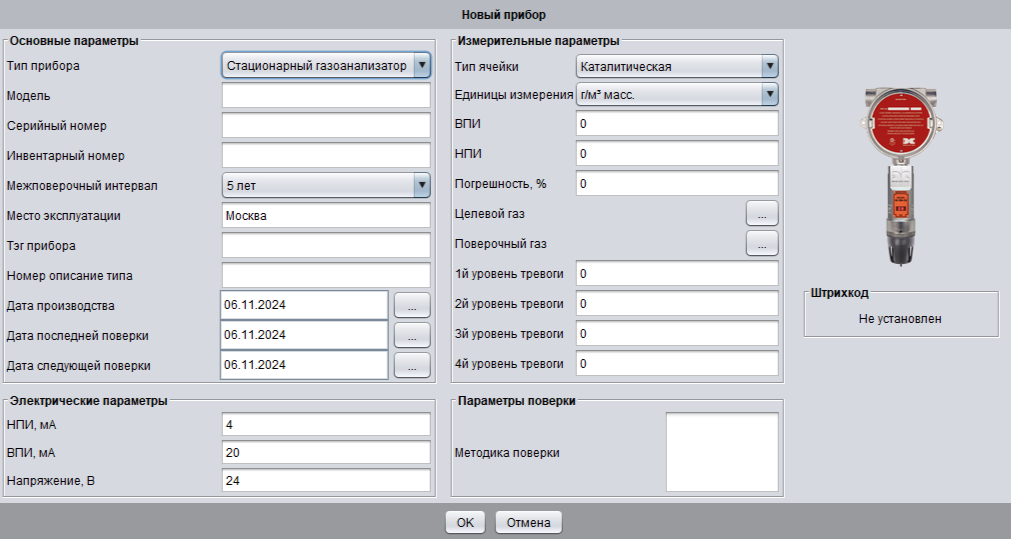This screenshot has height=539, width=1011.
Task: Focus the Напряжение, В field
Action: coord(325,481)
